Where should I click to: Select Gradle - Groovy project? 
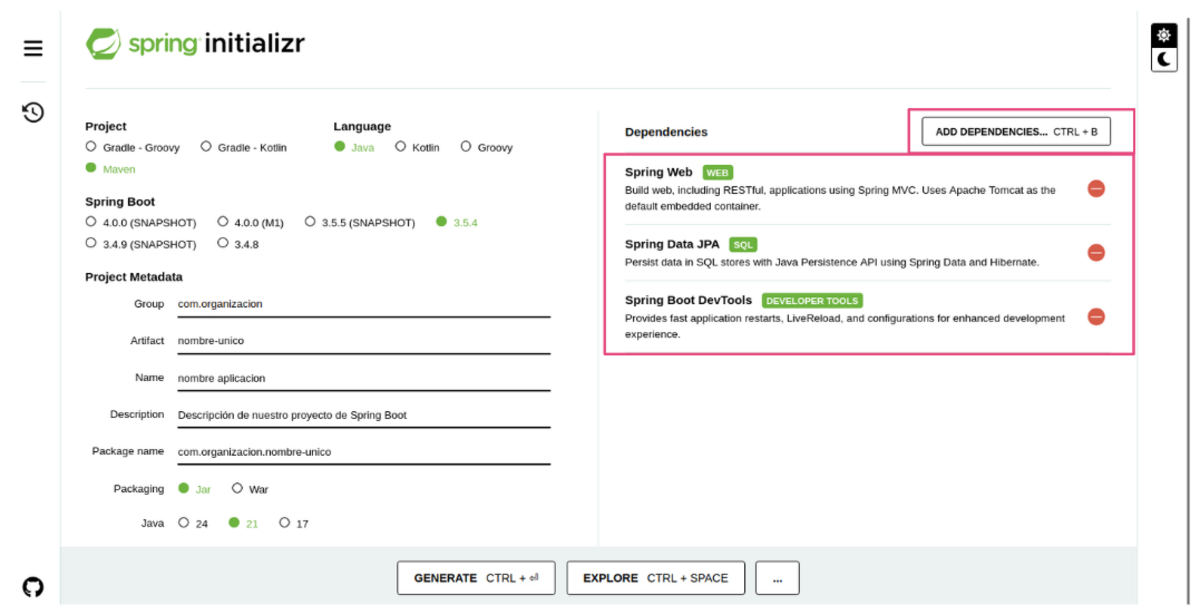(133, 147)
